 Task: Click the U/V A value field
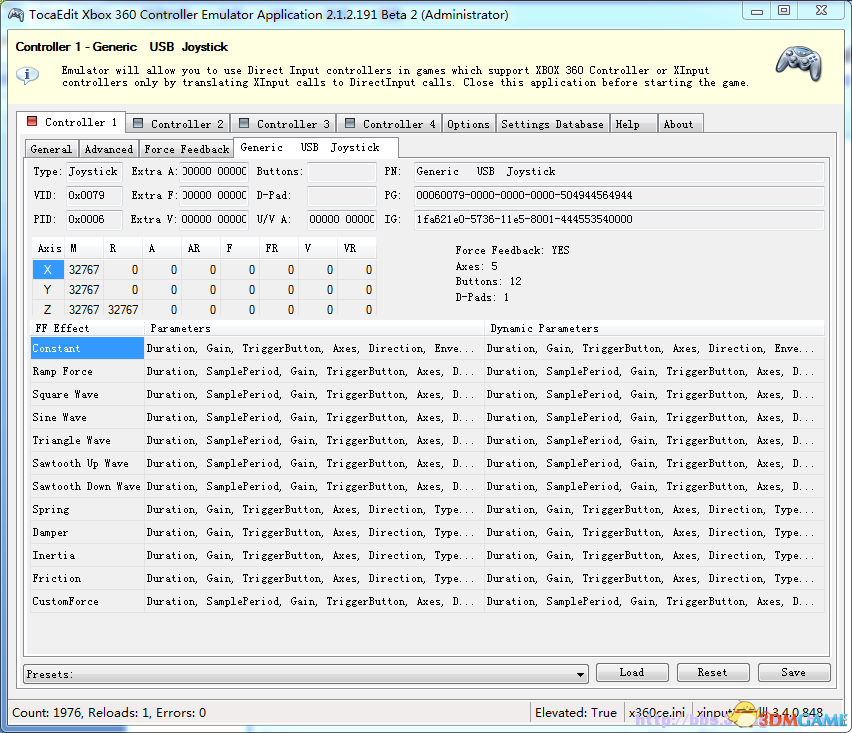[x=342, y=220]
